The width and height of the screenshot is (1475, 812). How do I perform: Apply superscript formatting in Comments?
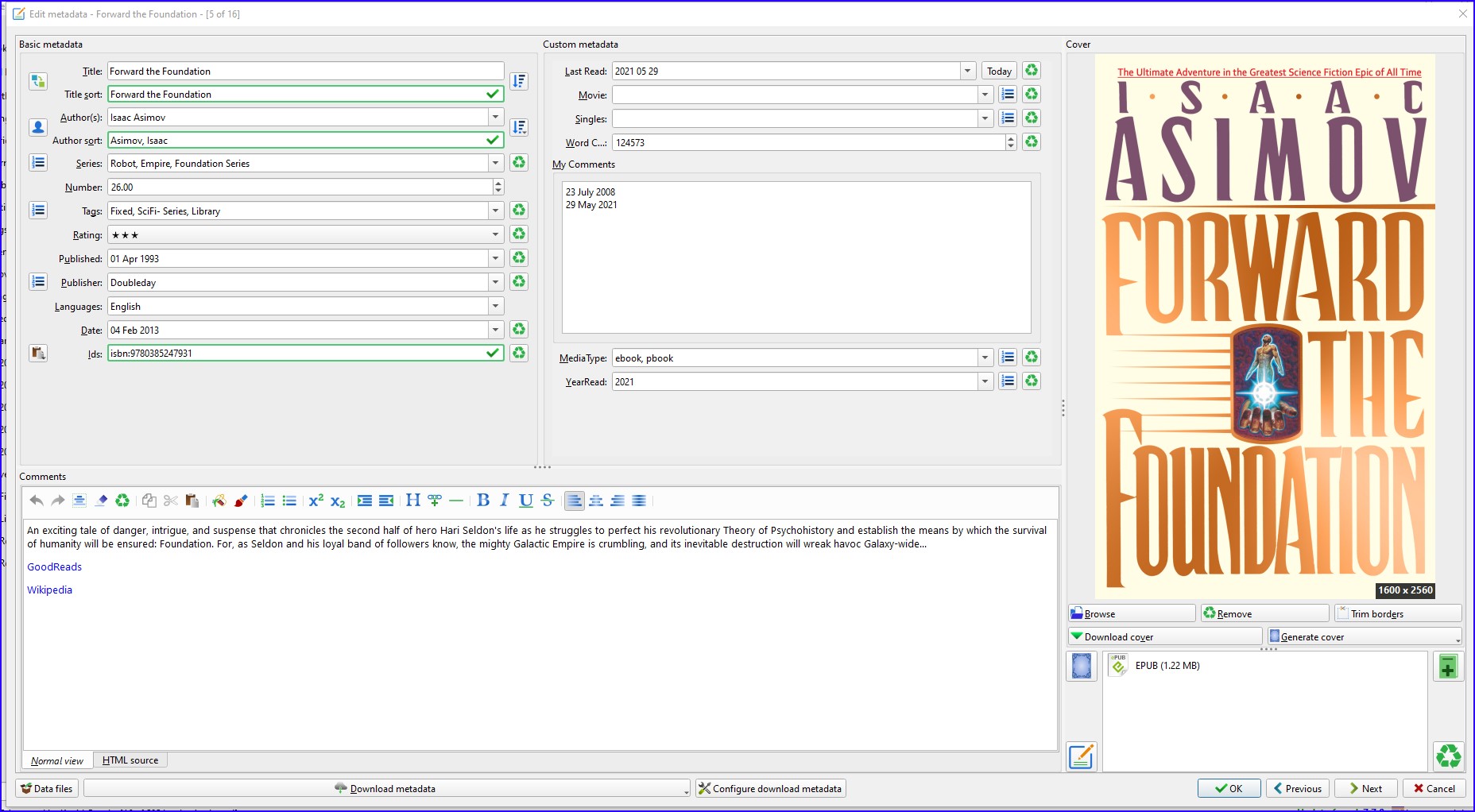click(x=316, y=501)
